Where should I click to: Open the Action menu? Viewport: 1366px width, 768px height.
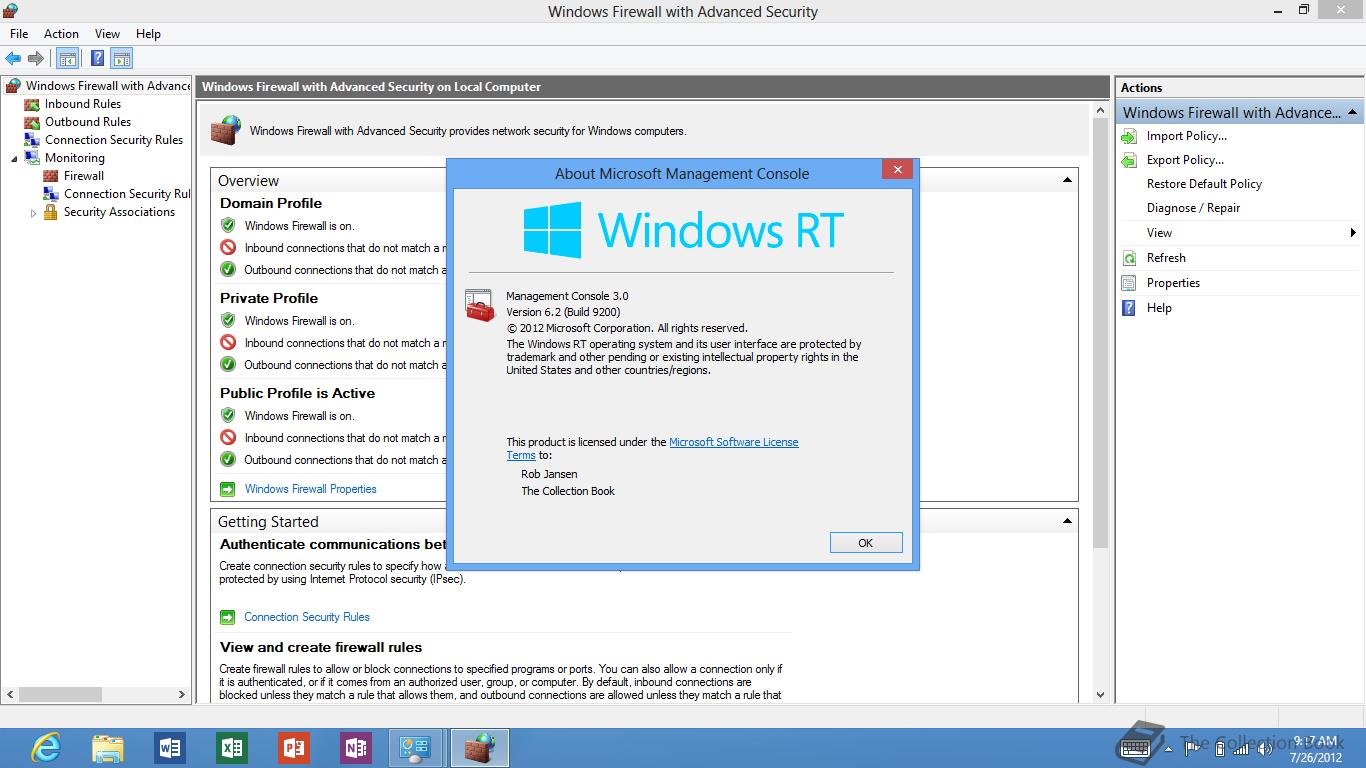click(x=61, y=33)
